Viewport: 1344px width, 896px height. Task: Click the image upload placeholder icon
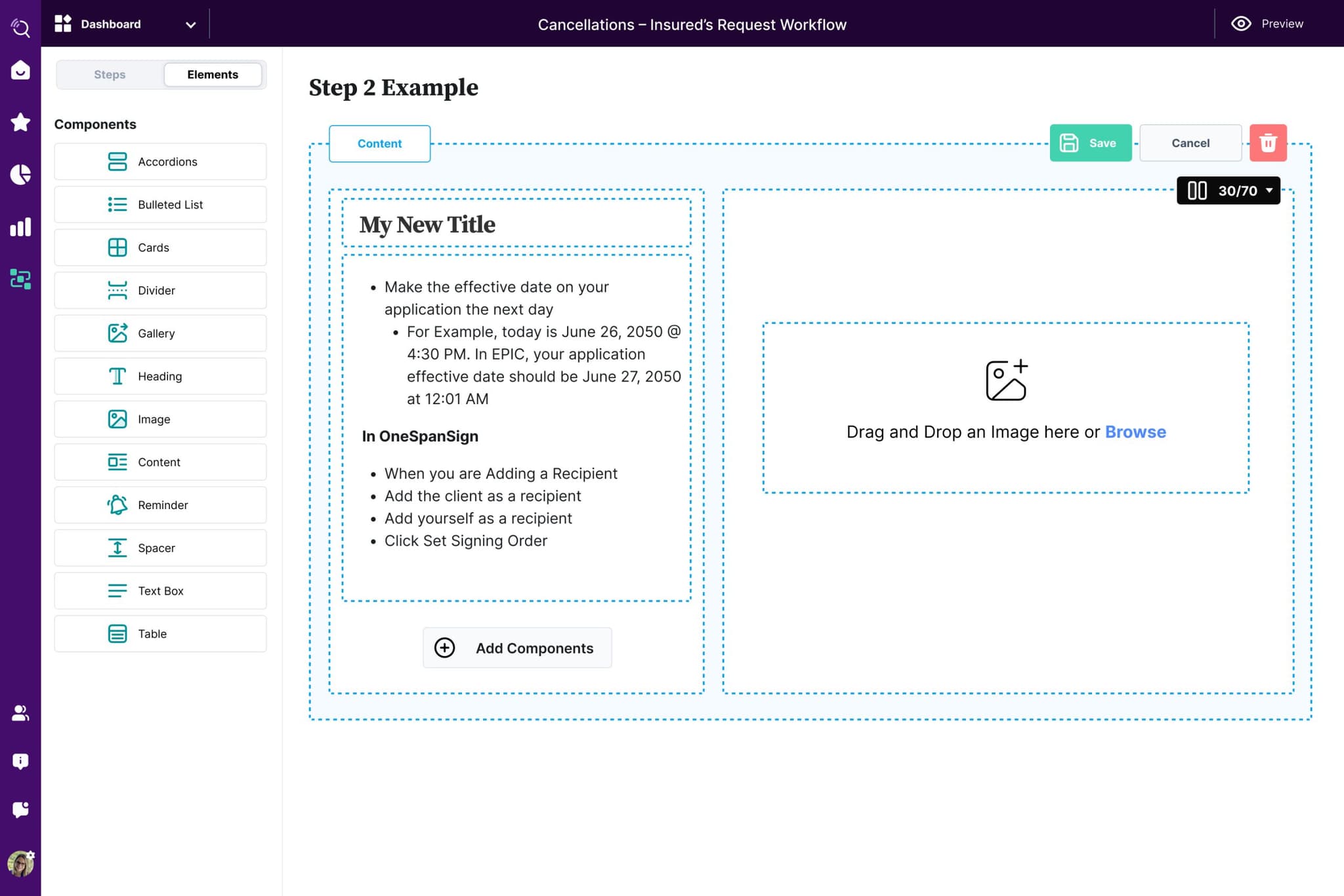[x=1006, y=380]
